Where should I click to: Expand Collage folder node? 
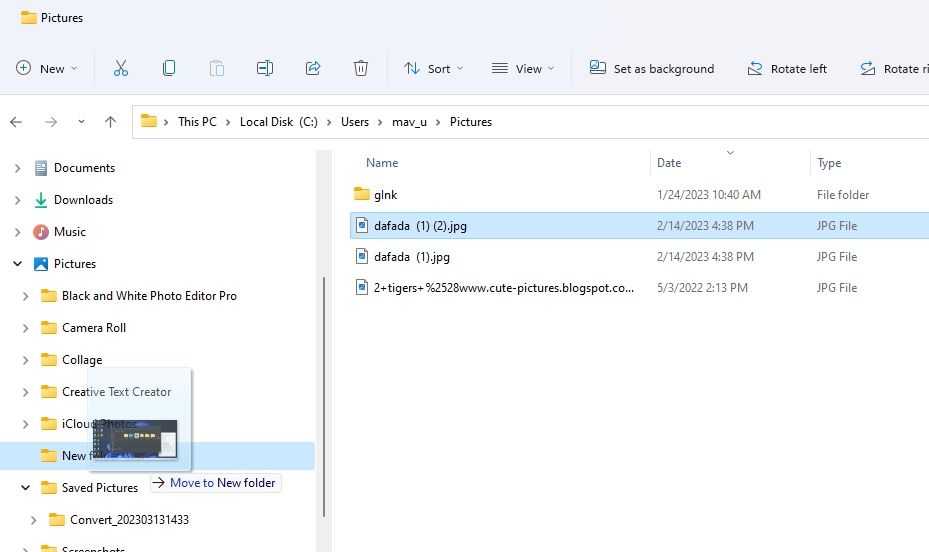25,360
